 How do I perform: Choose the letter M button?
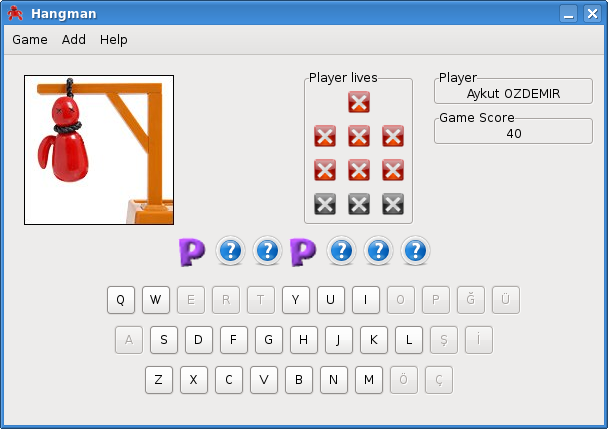click(x=369, y=380)
